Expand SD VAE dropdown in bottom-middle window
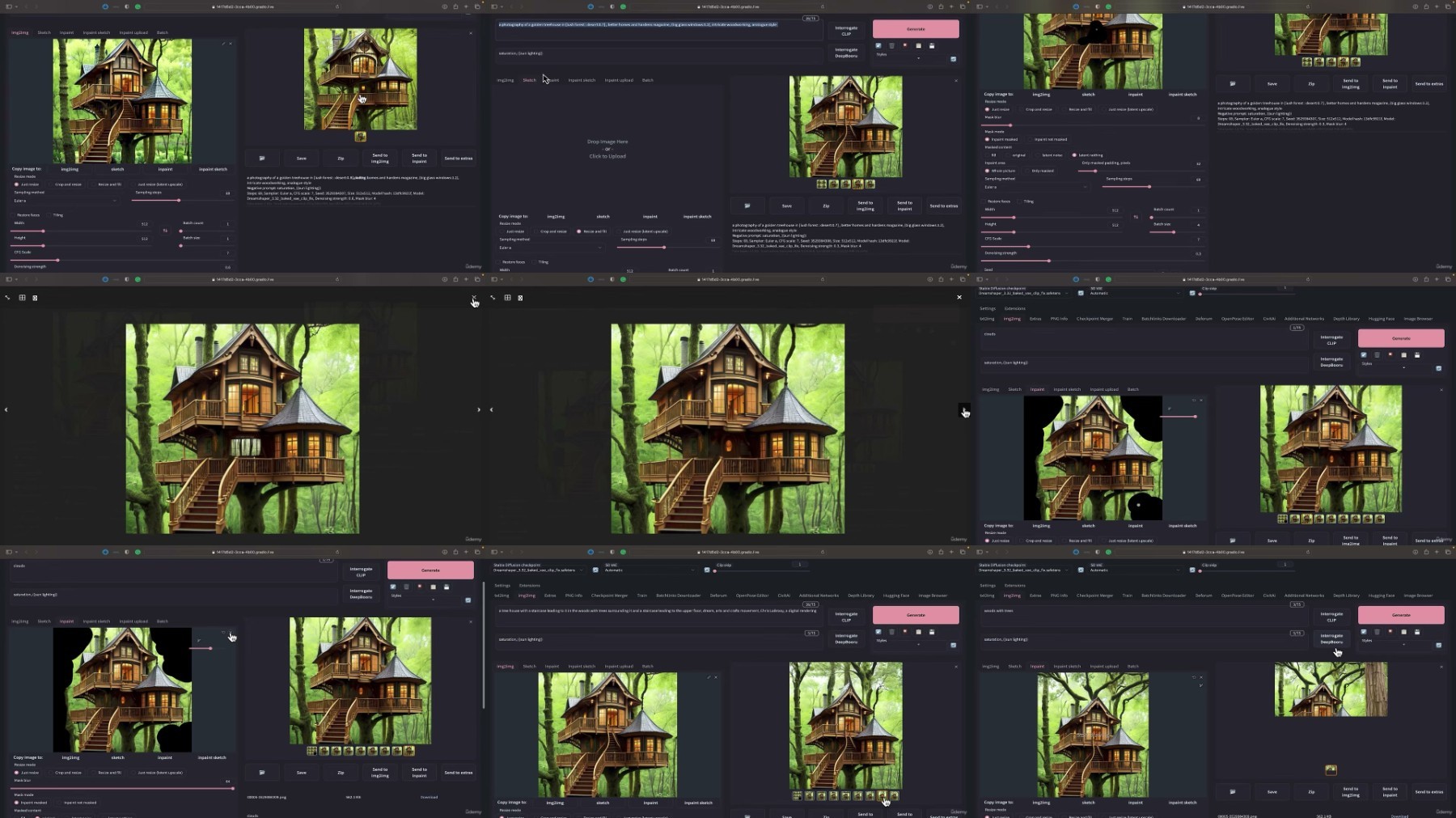Screen dimensions: 1456x818 coord(649,570)
